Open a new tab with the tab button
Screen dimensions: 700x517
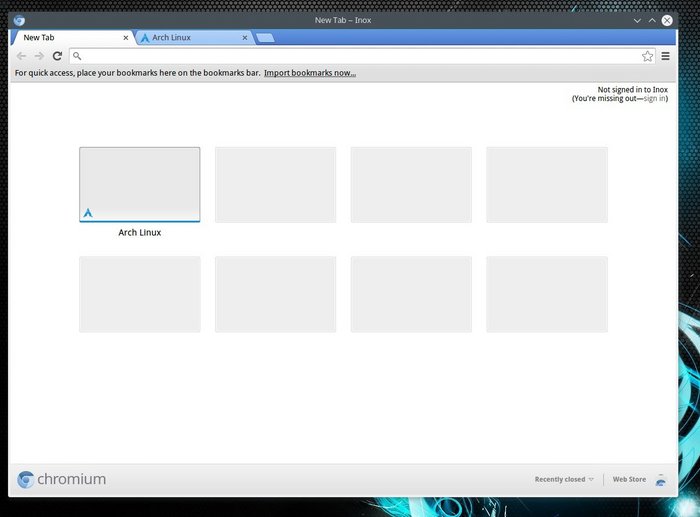click(266, 38)
